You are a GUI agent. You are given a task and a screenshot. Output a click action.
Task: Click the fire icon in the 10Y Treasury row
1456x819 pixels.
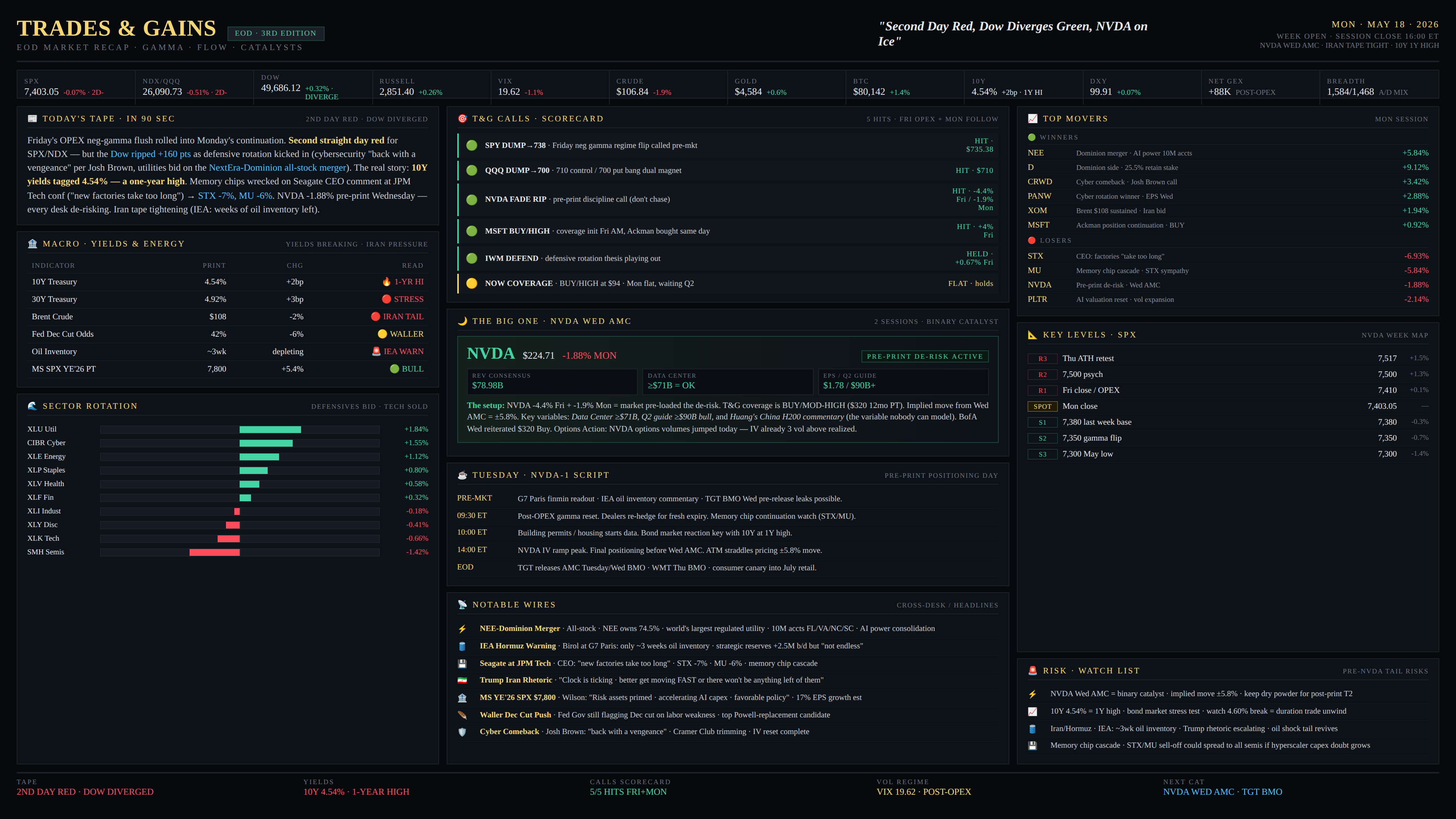(387, 281)
